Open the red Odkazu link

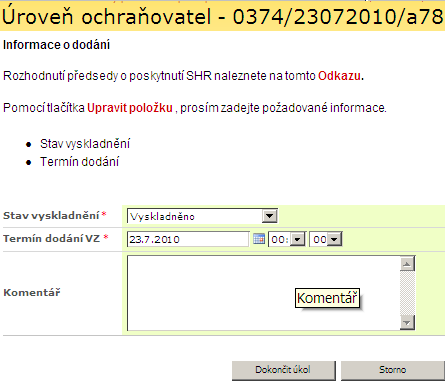[339, 76]
